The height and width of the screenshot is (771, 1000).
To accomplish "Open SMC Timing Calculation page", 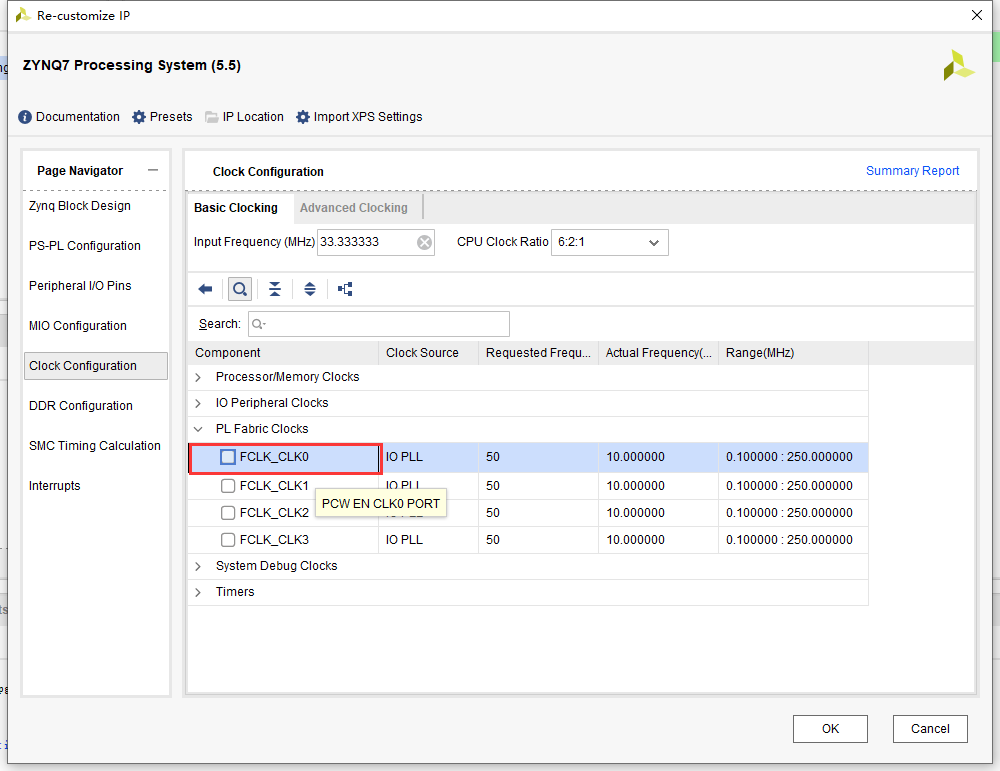I will click(95, 446).
